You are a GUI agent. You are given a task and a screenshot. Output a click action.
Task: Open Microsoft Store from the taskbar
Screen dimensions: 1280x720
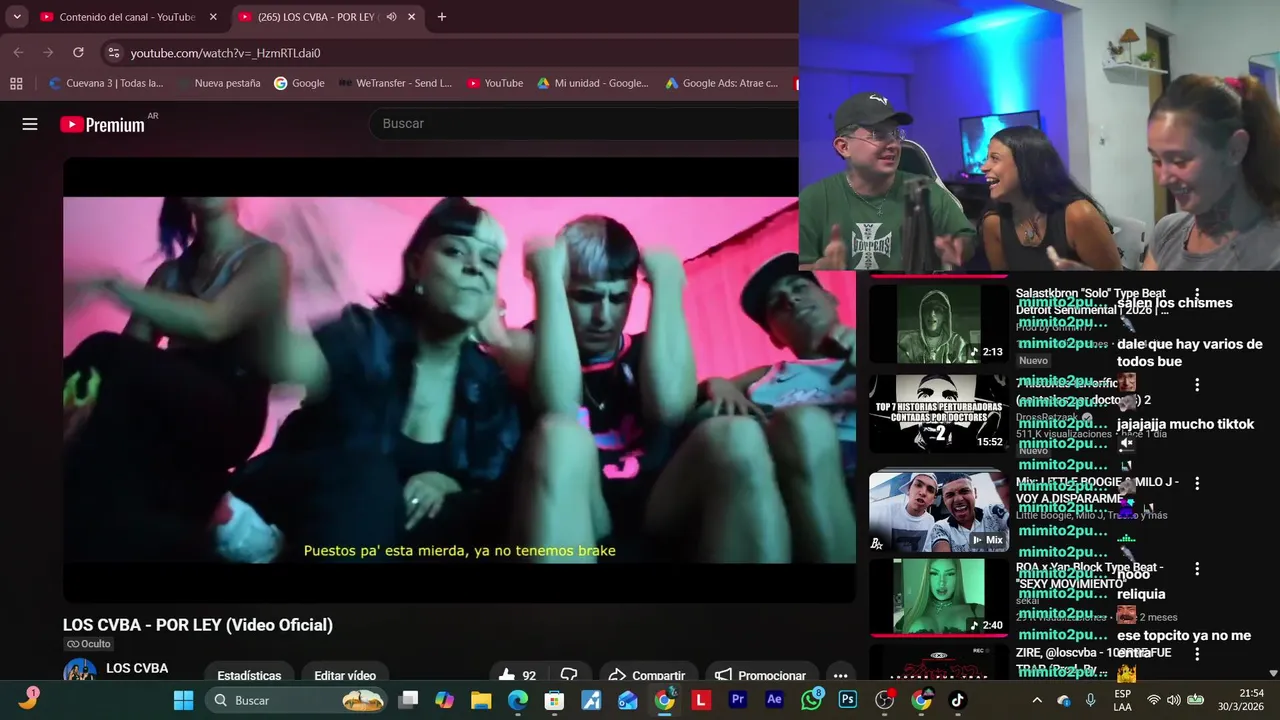[554, 700]
